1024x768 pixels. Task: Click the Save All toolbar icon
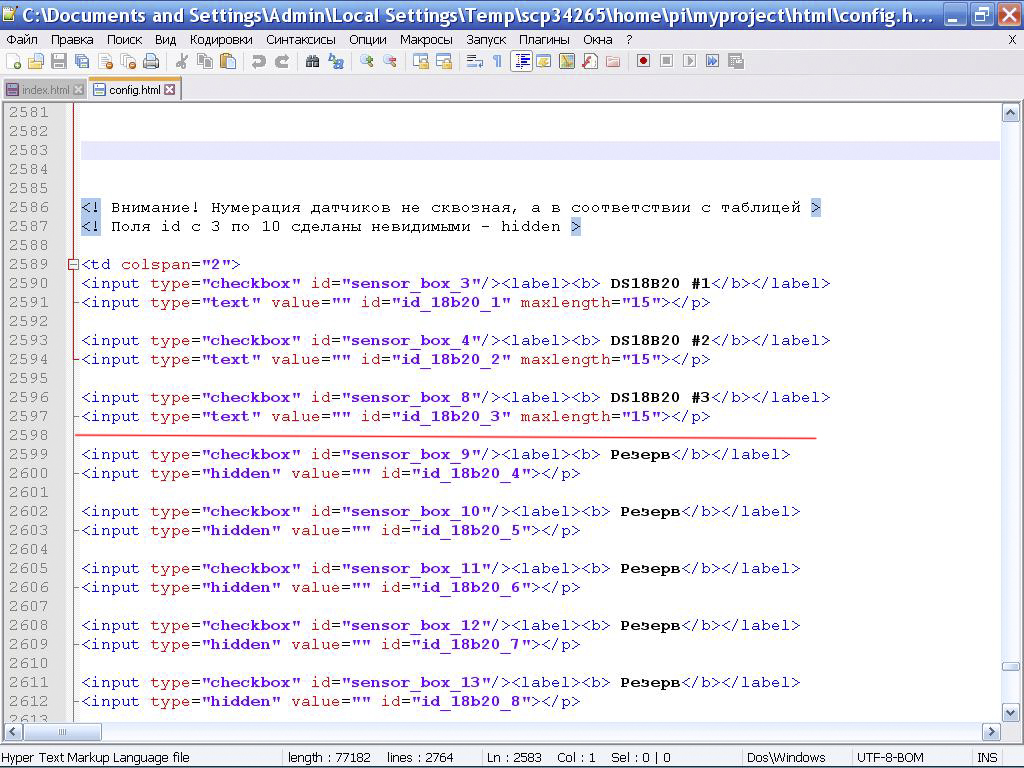pyautogui.click(x=82, y=61)
